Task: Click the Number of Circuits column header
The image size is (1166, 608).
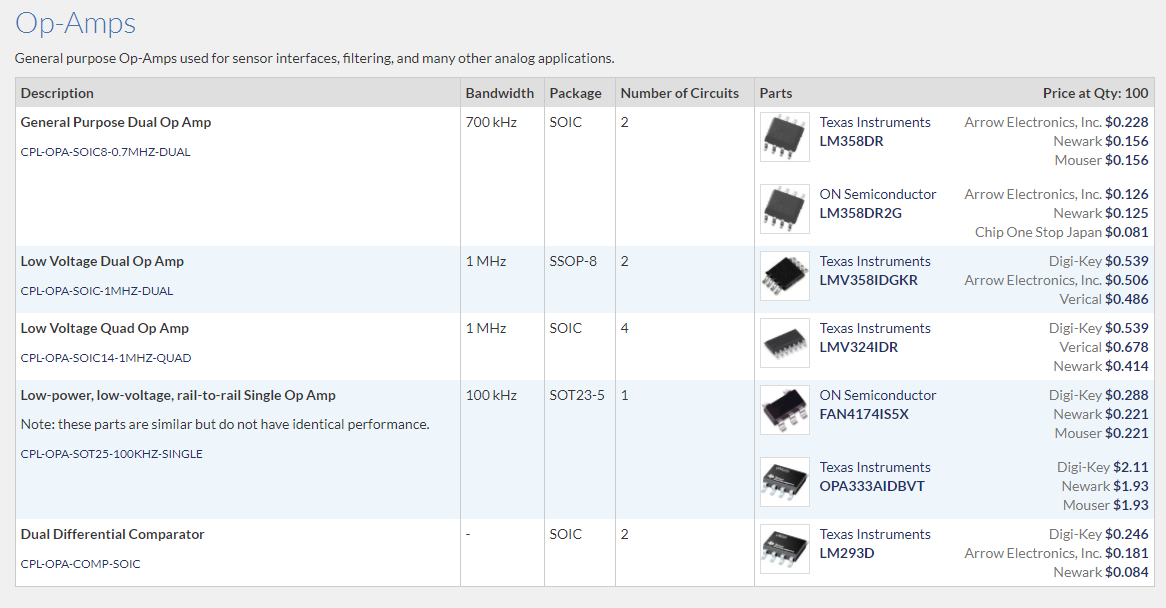Action: tap(679, 93)
